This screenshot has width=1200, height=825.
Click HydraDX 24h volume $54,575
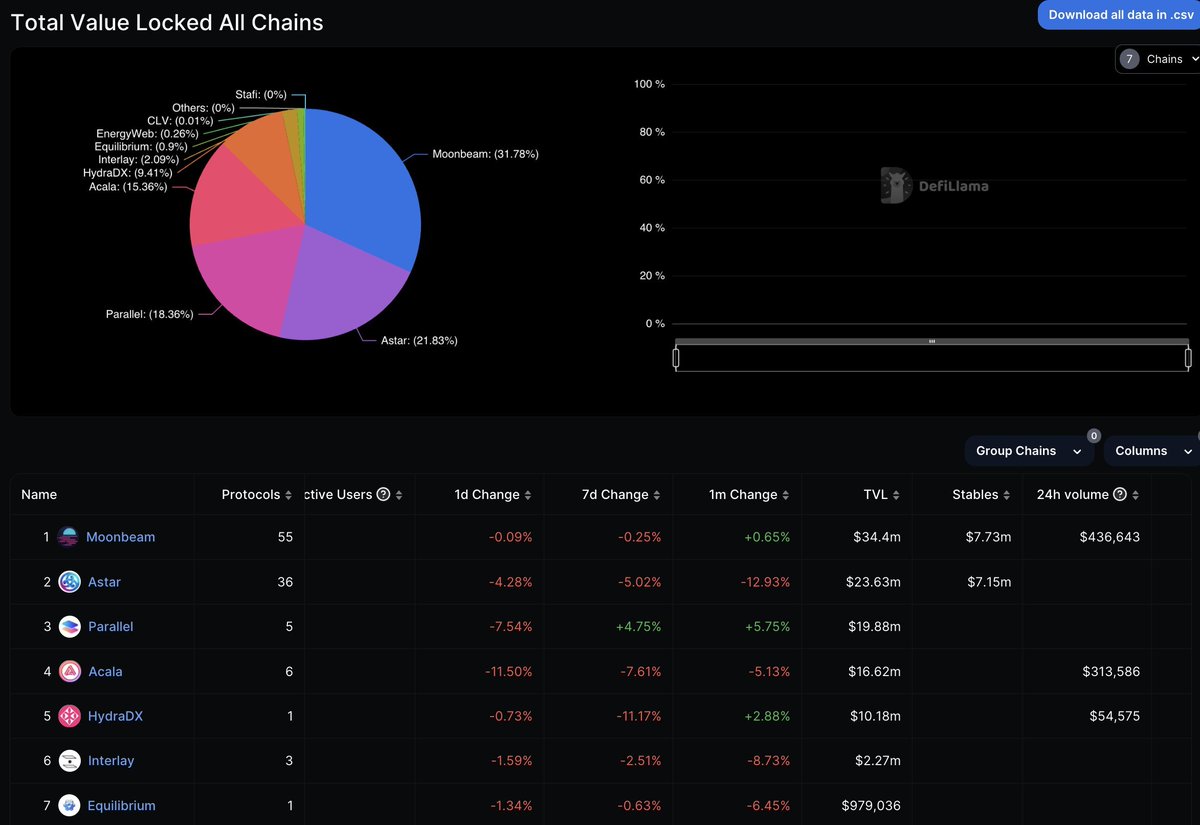coord(1114,716)
